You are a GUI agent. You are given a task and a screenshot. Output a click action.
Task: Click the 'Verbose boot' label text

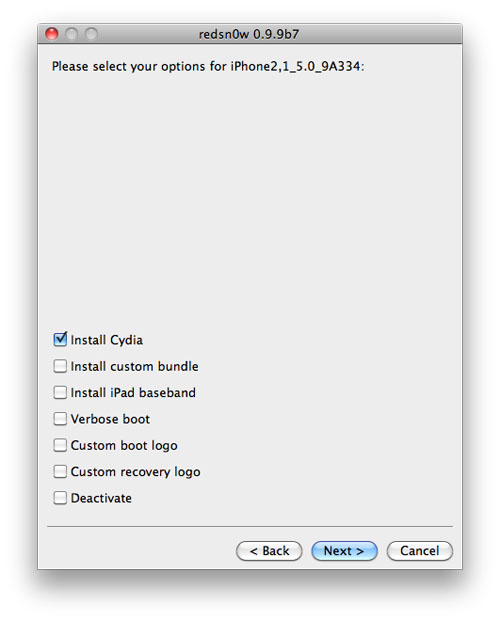coord(110,419)
